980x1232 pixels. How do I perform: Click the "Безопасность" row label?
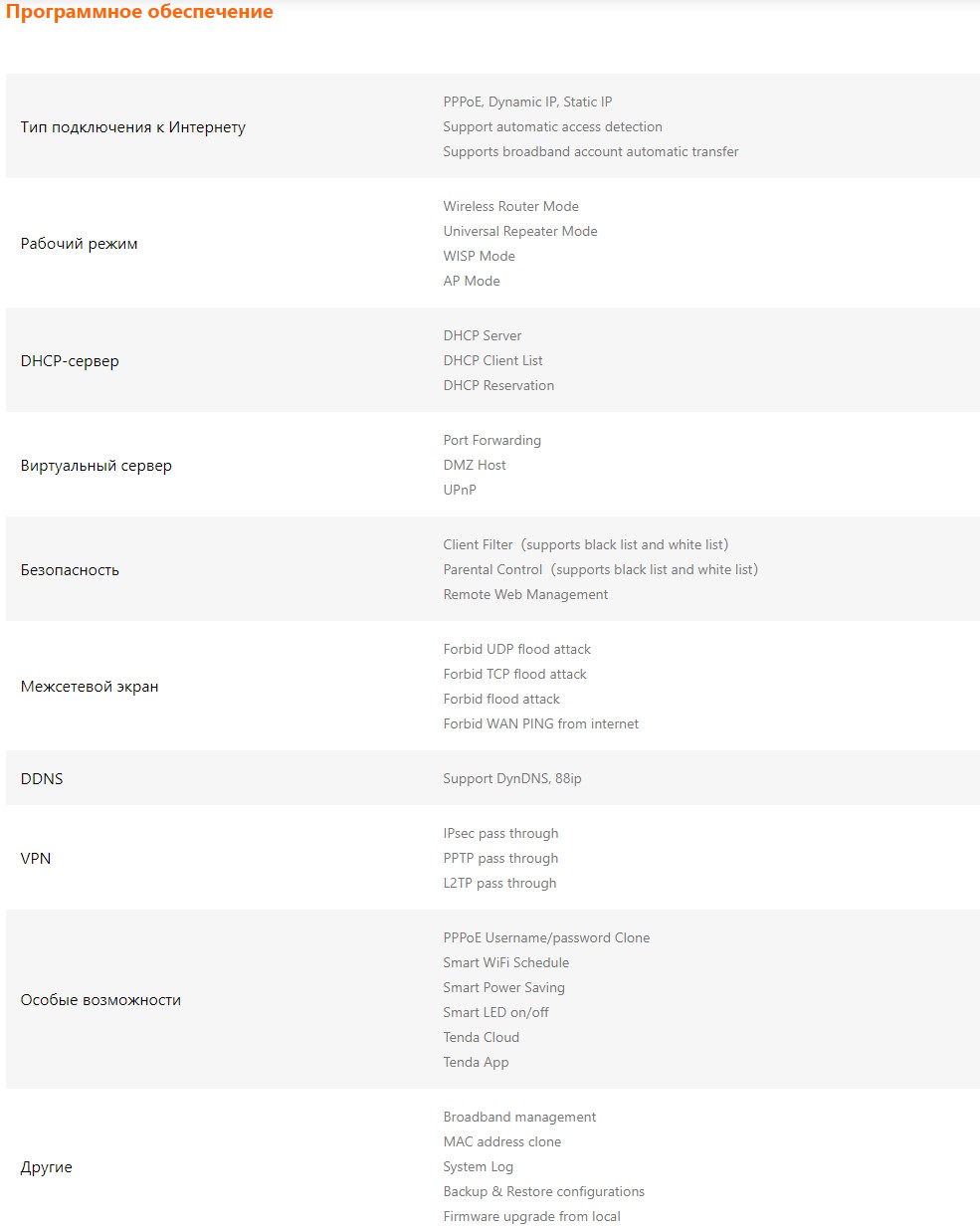pos(70,570)
